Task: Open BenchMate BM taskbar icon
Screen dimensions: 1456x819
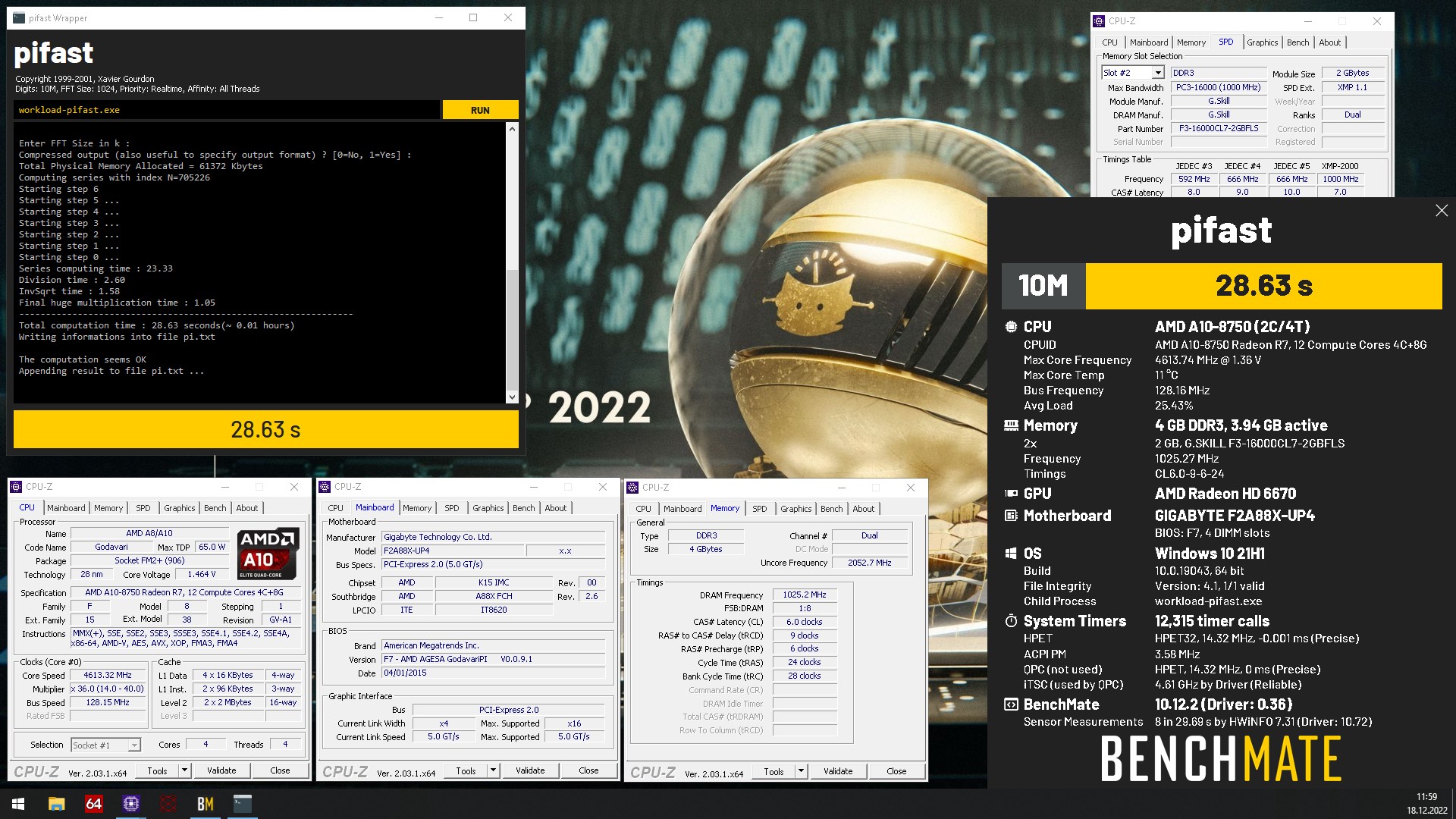Action: pyautogui.click(x=205, y=804)
